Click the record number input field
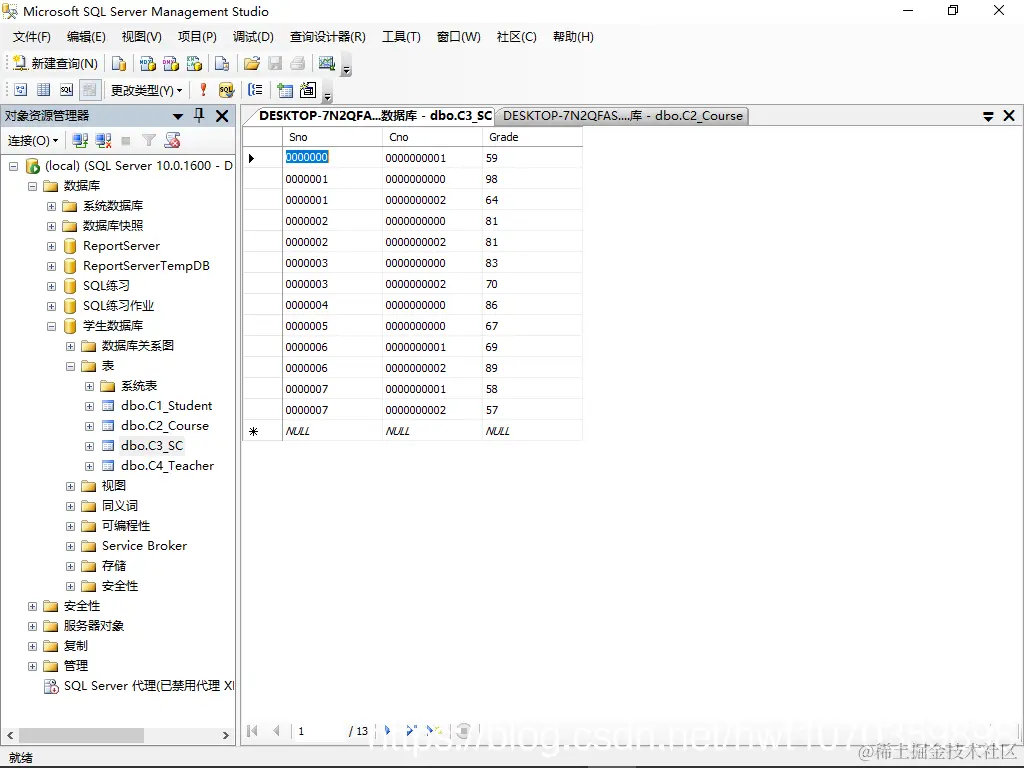 [320, 731]
